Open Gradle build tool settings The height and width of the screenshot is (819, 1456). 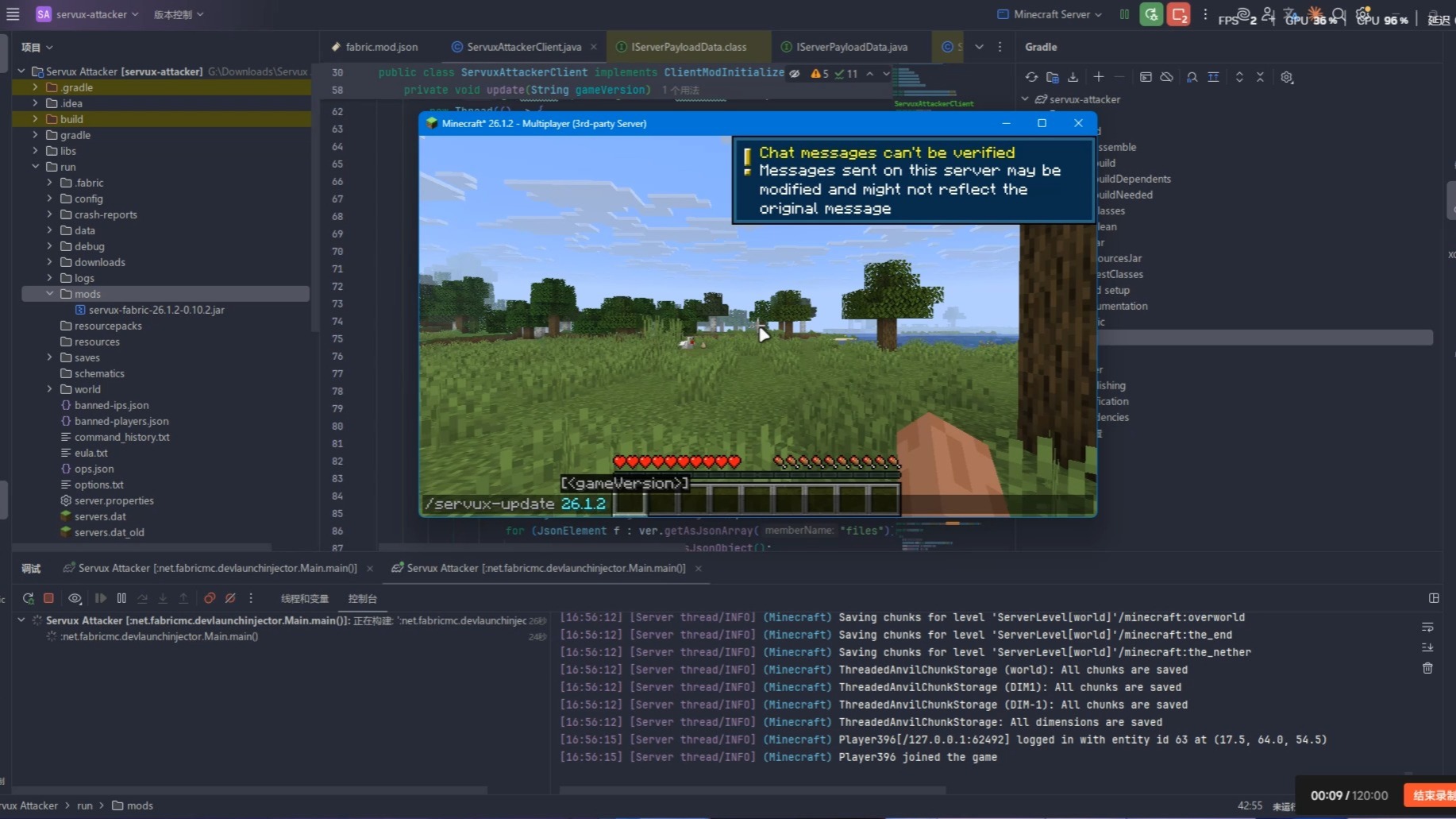point(1287,77)
